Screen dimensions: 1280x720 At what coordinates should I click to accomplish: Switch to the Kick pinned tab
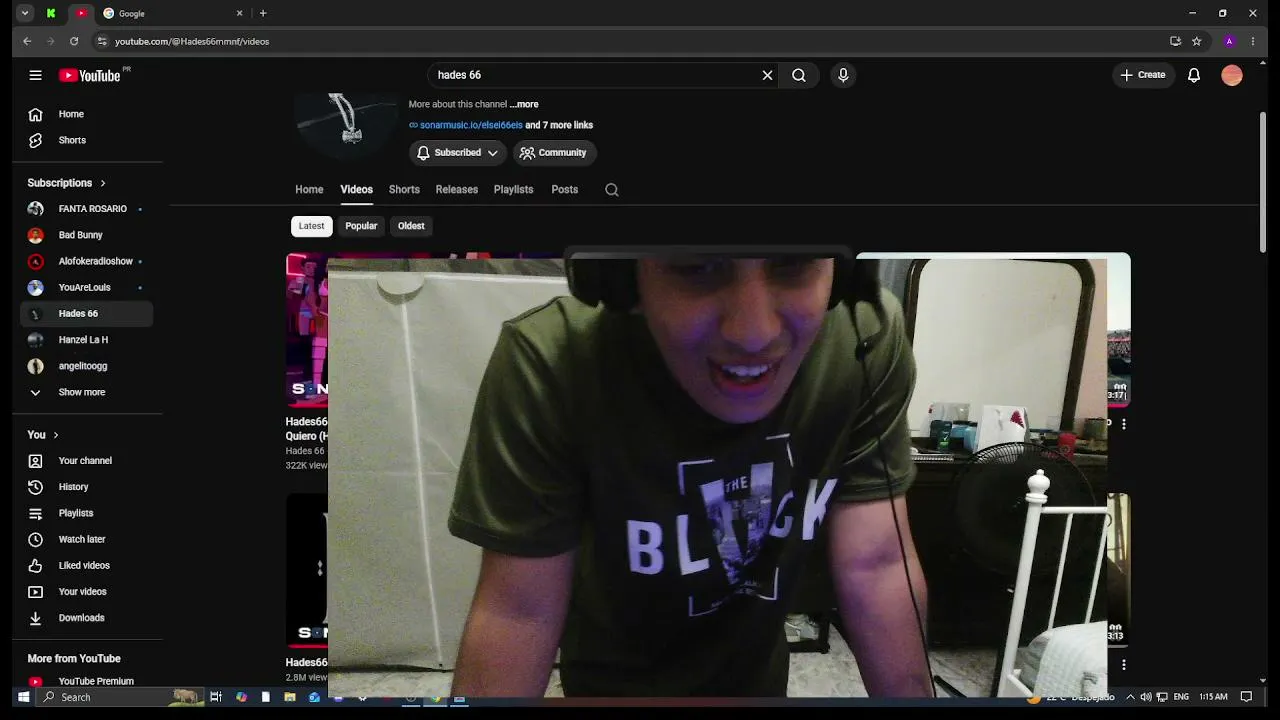click(51, 13)
